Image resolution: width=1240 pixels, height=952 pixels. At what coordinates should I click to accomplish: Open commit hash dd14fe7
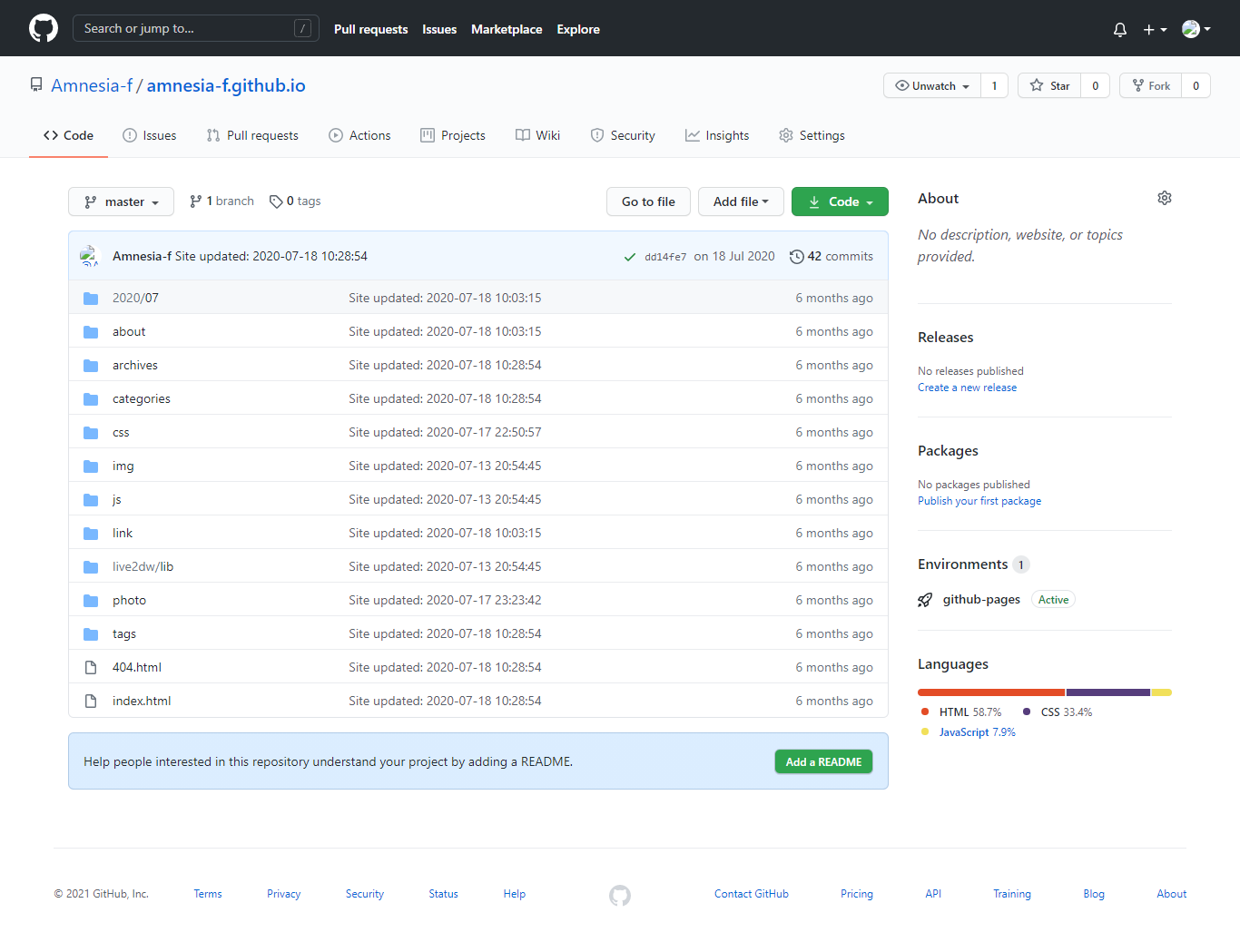pyautogui.click(x=665, y=257)
